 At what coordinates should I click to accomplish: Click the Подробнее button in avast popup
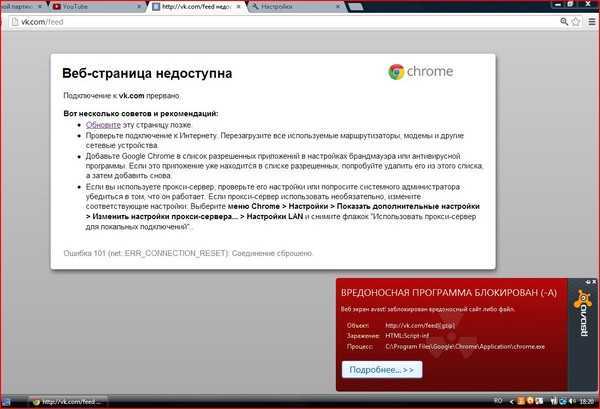tap(382, 370)
